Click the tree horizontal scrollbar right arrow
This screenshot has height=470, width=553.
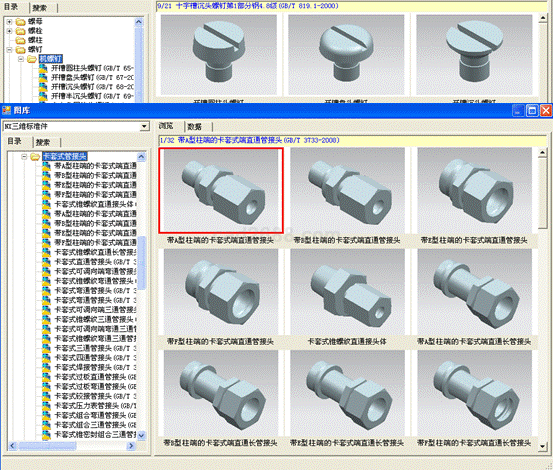point(131,446)
